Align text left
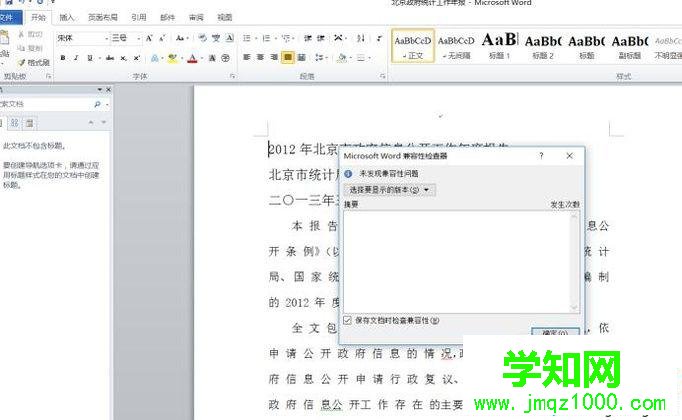 (247, 57)
